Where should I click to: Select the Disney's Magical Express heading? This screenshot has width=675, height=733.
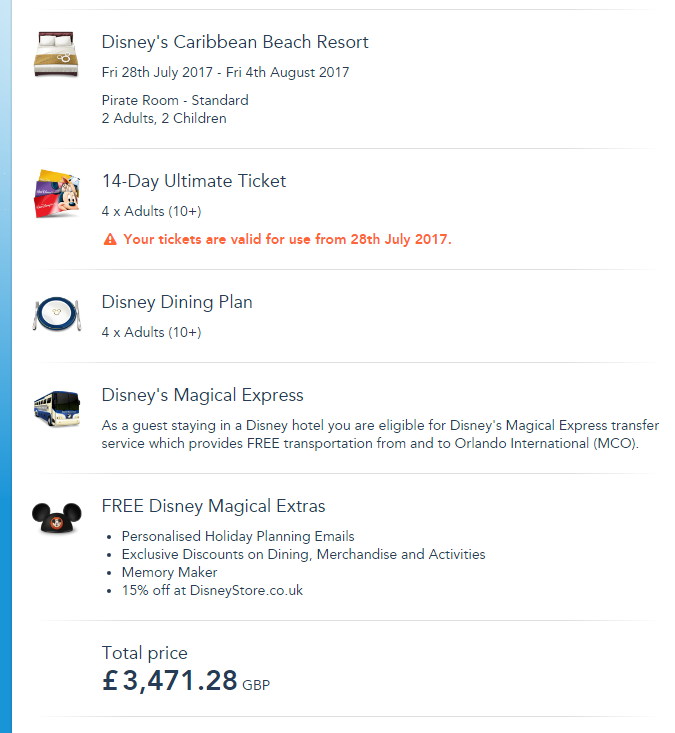click(202, 395)
